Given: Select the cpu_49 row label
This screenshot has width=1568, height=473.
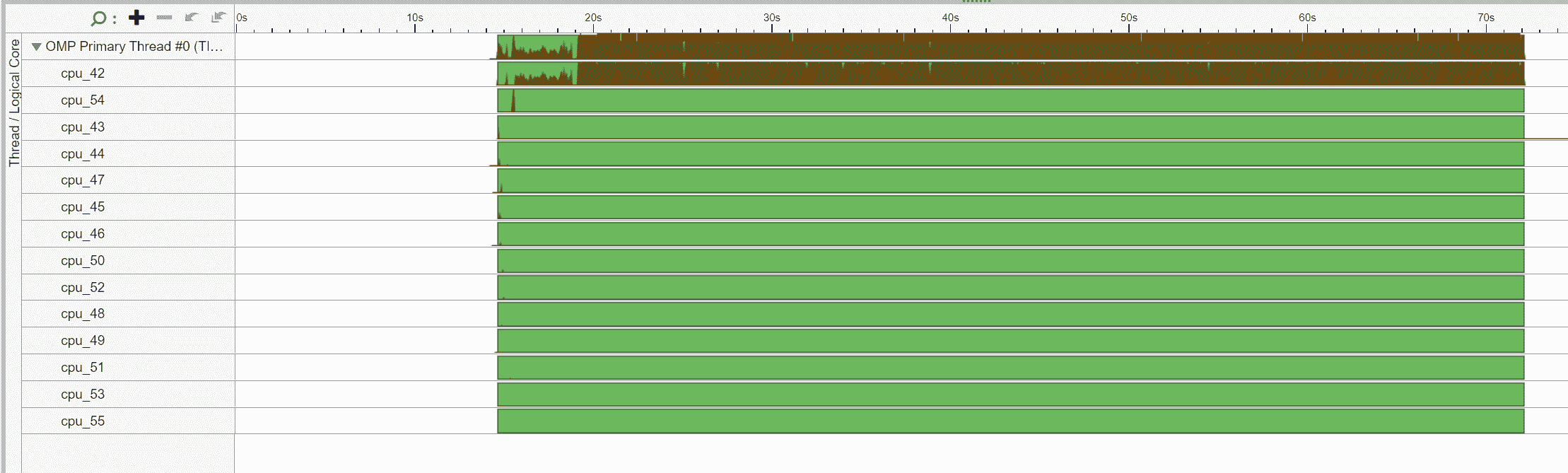Looking at the screenshot, I should click(83, 341).
